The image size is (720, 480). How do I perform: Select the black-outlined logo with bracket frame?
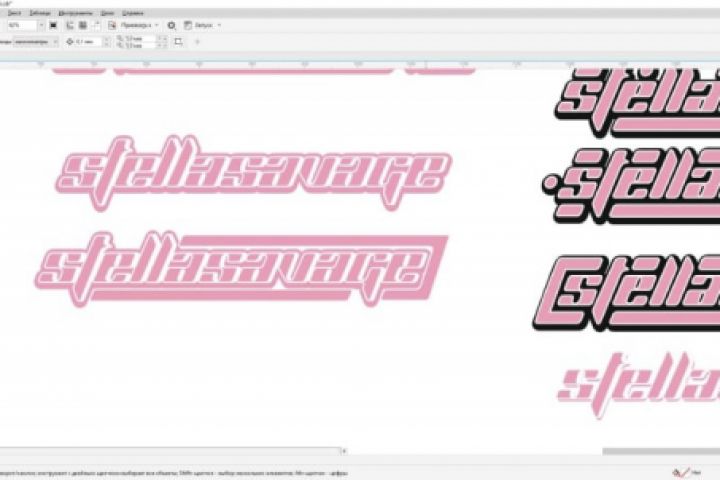[626, 293]
